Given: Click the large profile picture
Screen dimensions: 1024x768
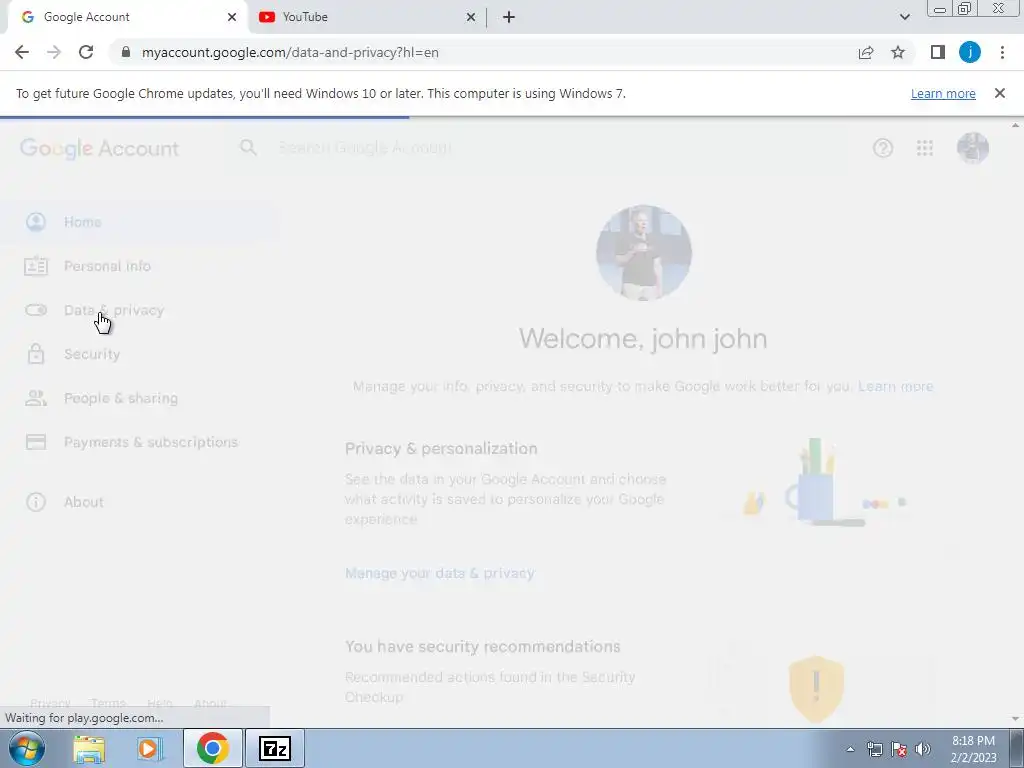Looking at the screenshot, I should click(643, 253).
